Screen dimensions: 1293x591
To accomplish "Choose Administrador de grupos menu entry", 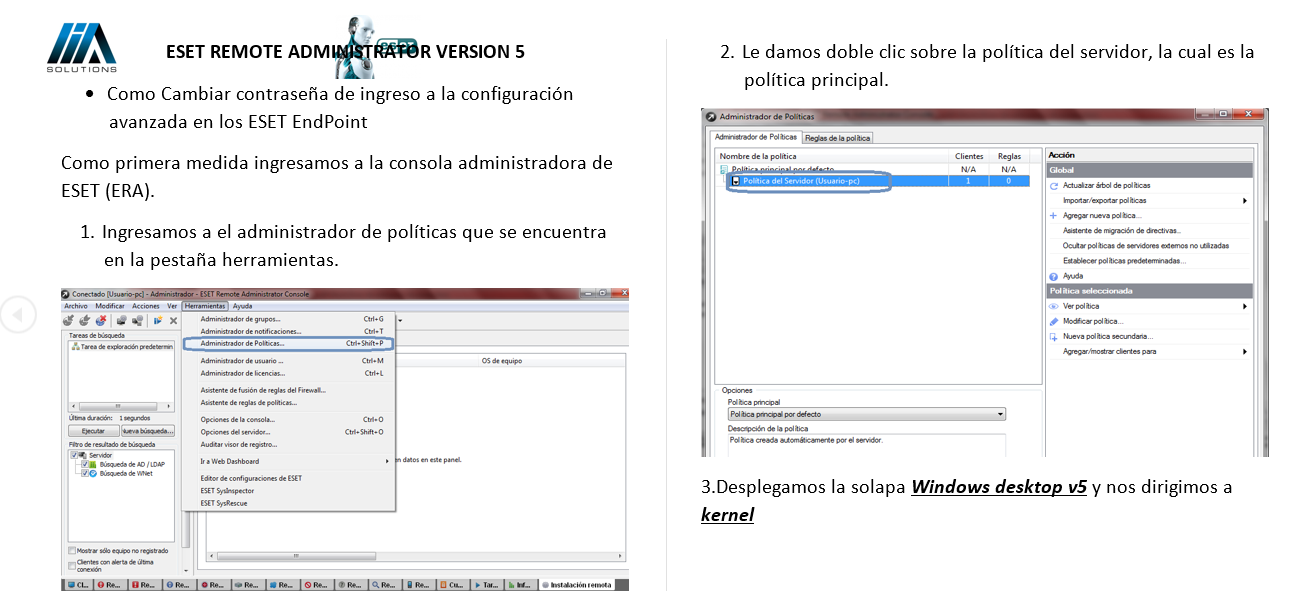I will pyautogui.click(x=290, y=319).
